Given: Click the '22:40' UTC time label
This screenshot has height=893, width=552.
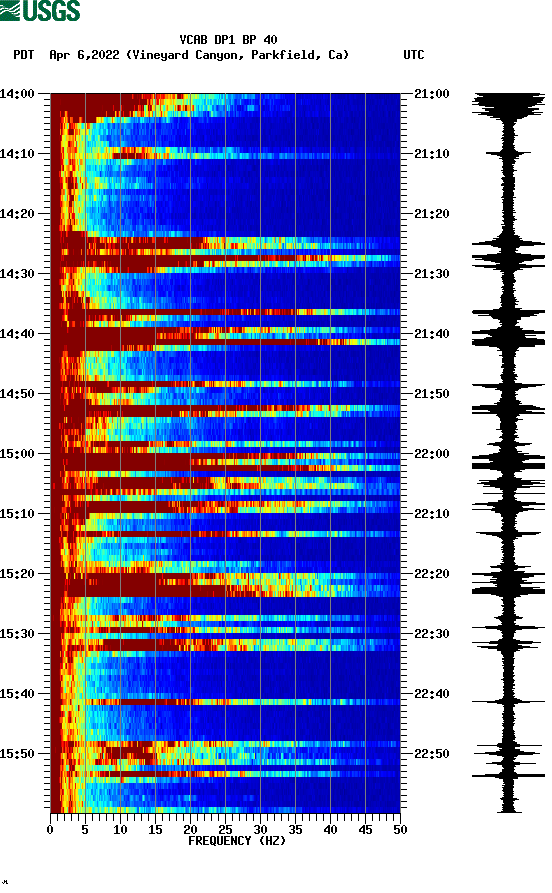Looking at the screenshot, I should coord(432,694).
